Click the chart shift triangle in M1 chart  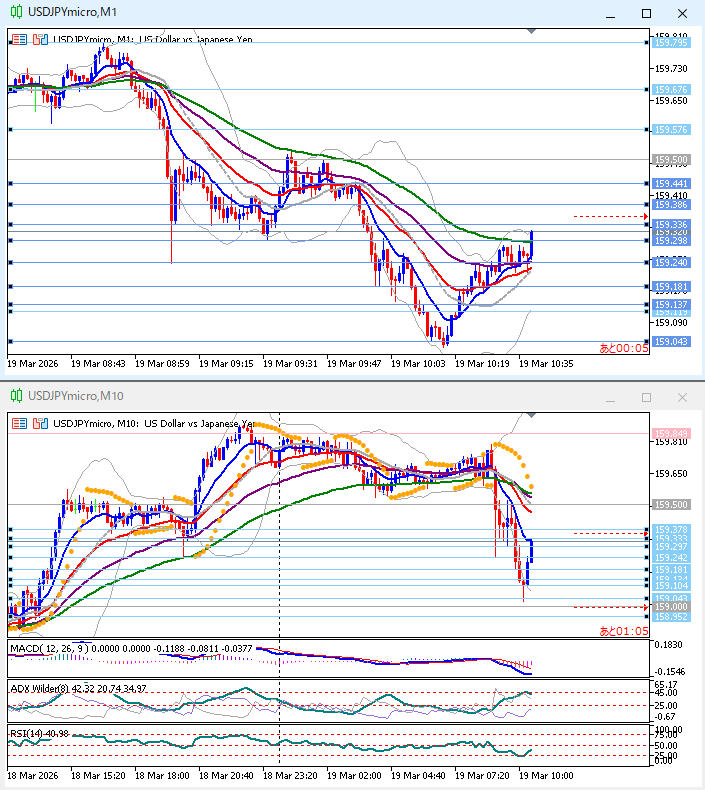(x=531, y=33)
